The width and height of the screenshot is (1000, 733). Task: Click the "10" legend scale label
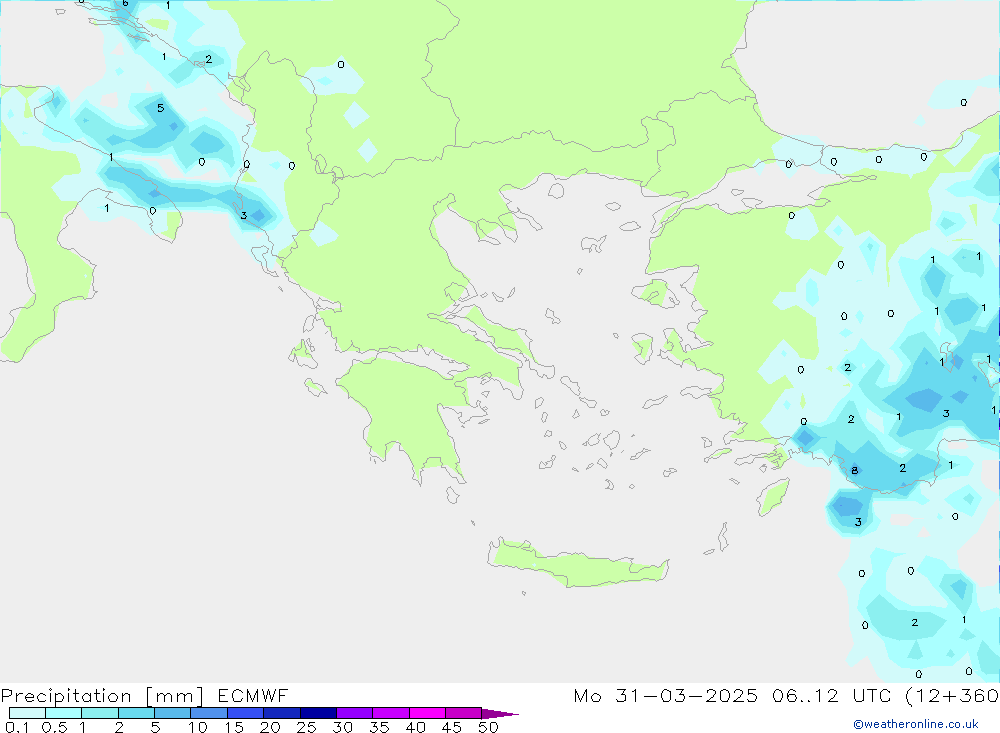pyautogui.click(x=198, y=727)
